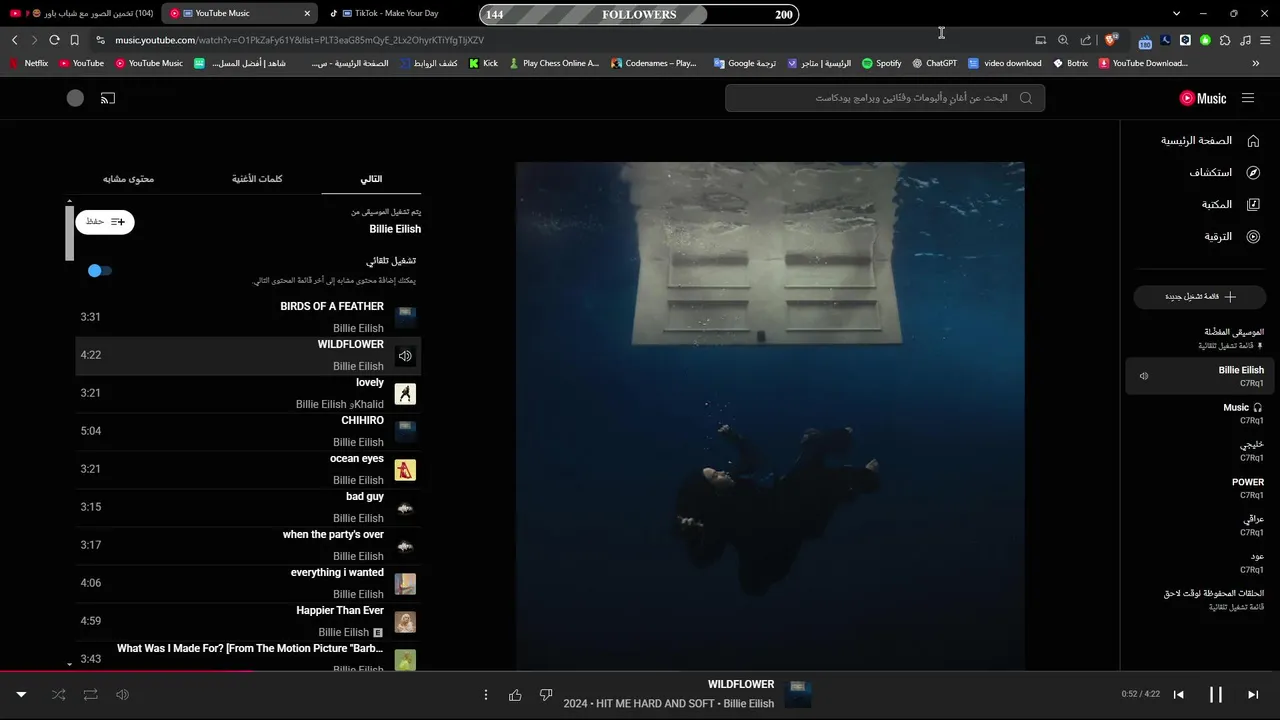Click the volume icon in player bar
The image size is (1280, 720).
122,695
